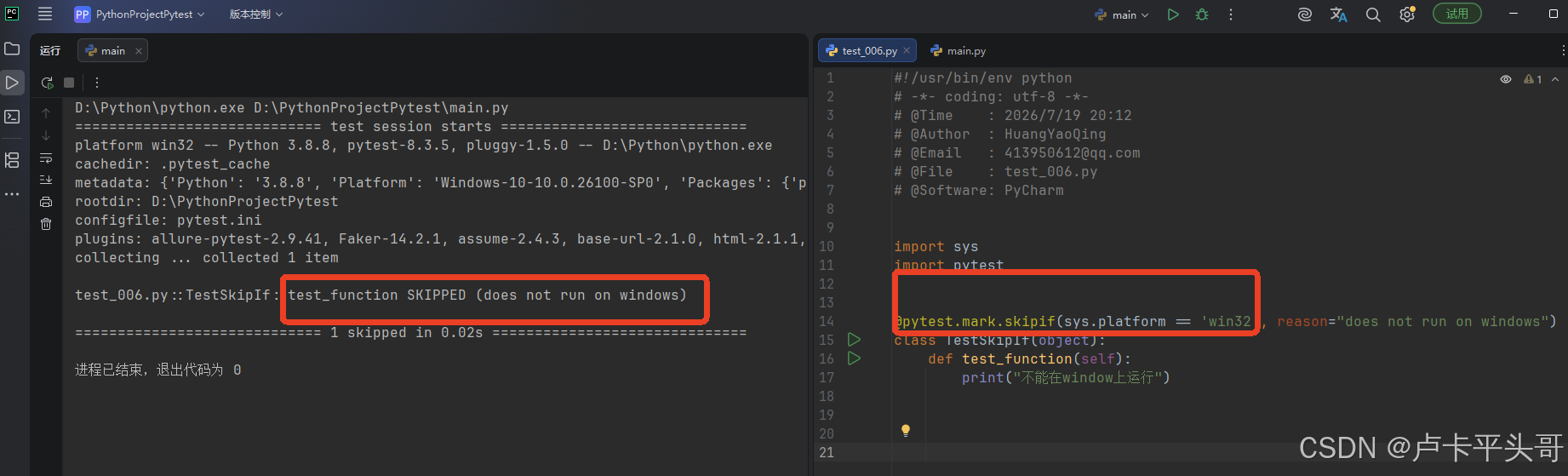Screen dimensions: 1568x476
Task: Open the main run configuration dropdown
Action: (x=1121, y=14)
